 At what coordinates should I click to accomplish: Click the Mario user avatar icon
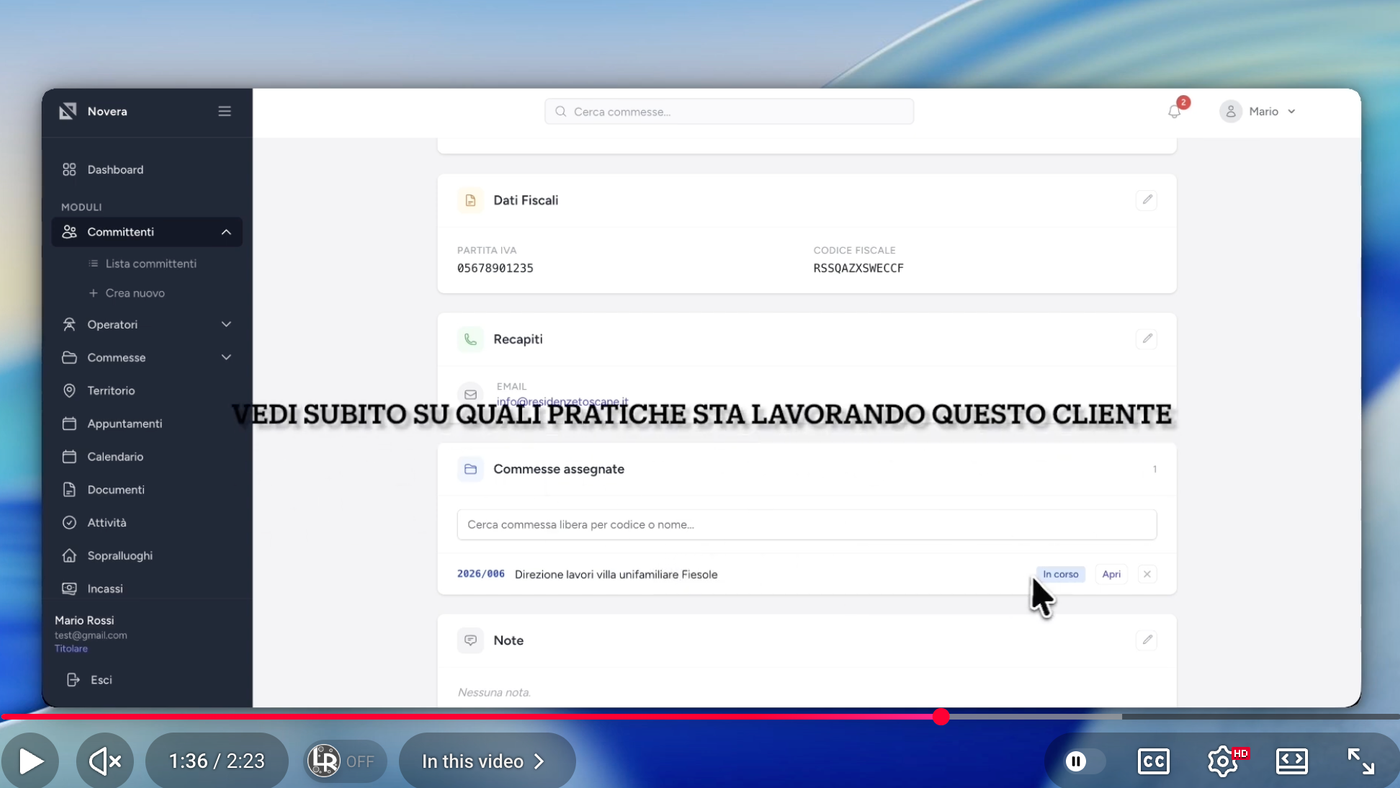pos(1231,111)
